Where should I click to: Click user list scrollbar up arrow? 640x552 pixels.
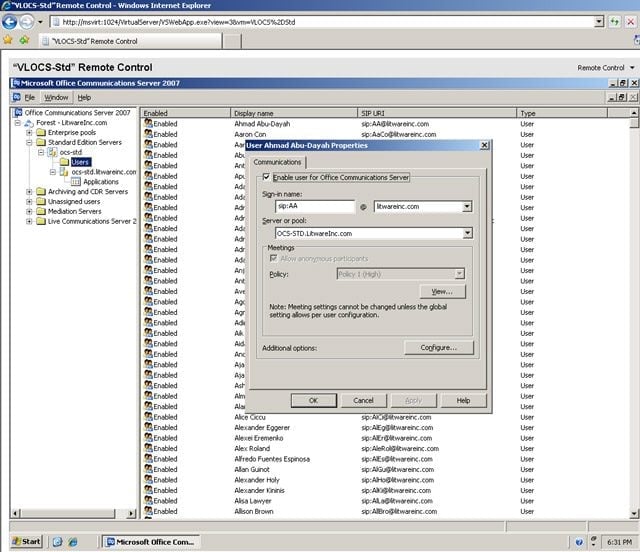pyautogui.click(x=634, y=113)
